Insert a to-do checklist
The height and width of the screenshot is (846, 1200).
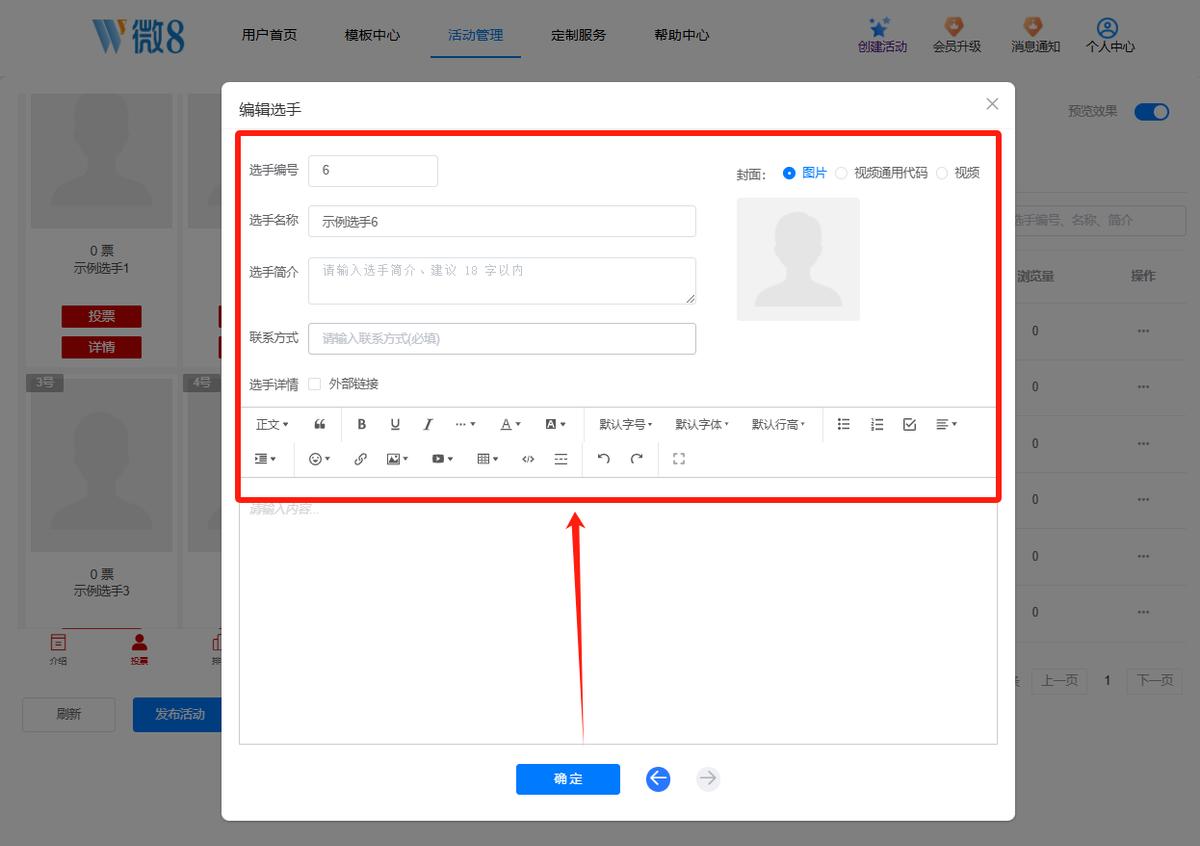[x=909, y=424]
